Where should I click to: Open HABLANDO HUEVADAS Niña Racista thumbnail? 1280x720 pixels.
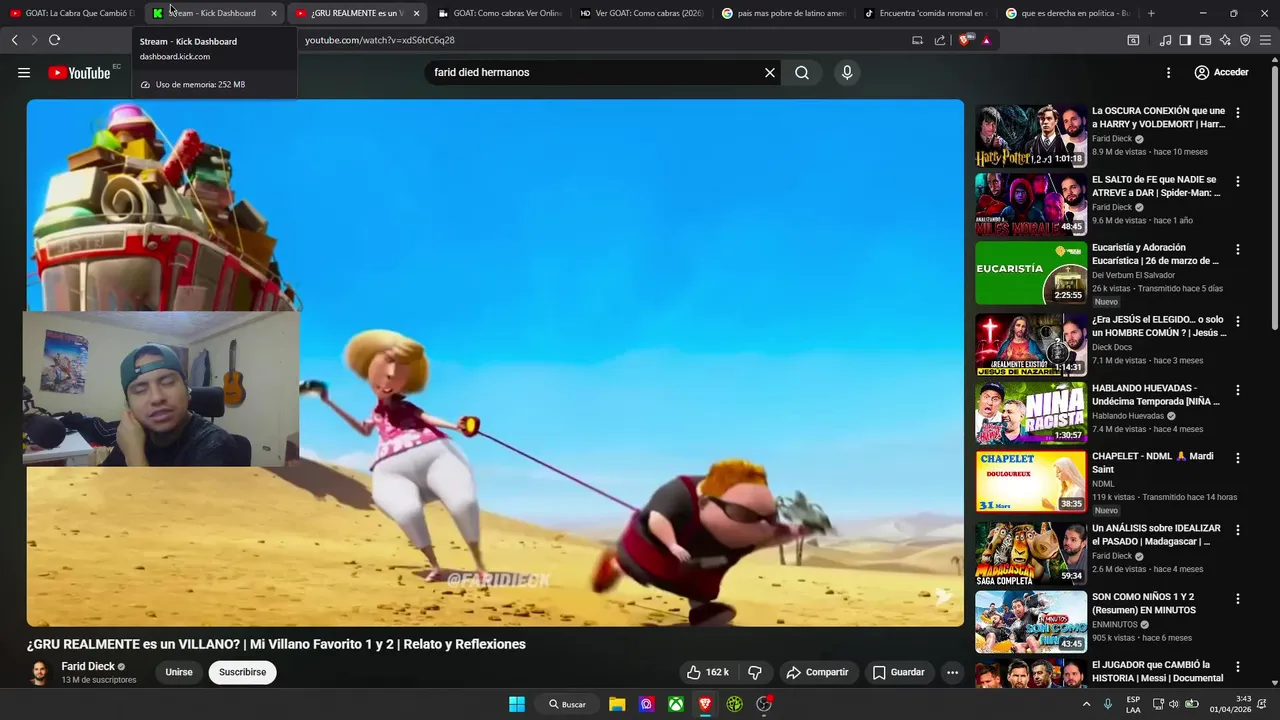pos(1031,413)
